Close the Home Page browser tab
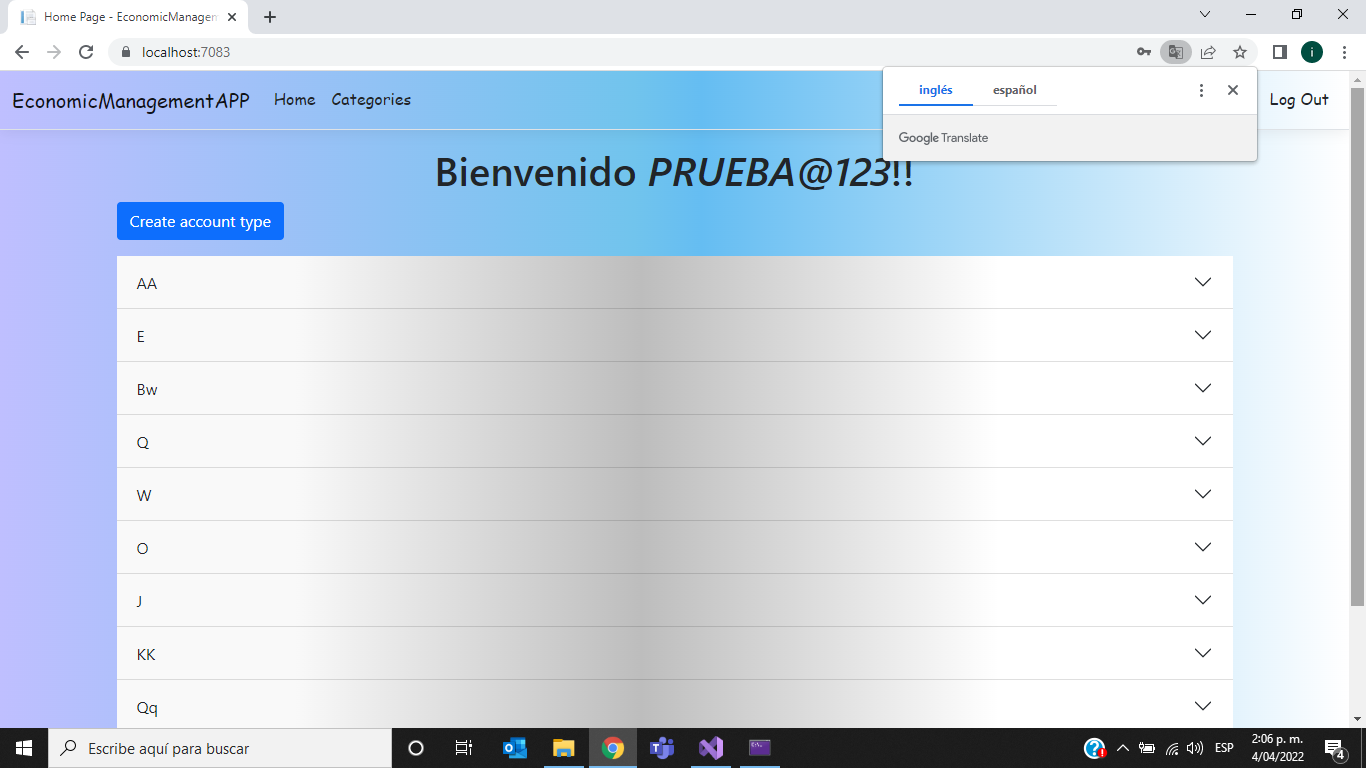Image resolution: width=1366 pixels, height=768 pixels. pos(232,17)
